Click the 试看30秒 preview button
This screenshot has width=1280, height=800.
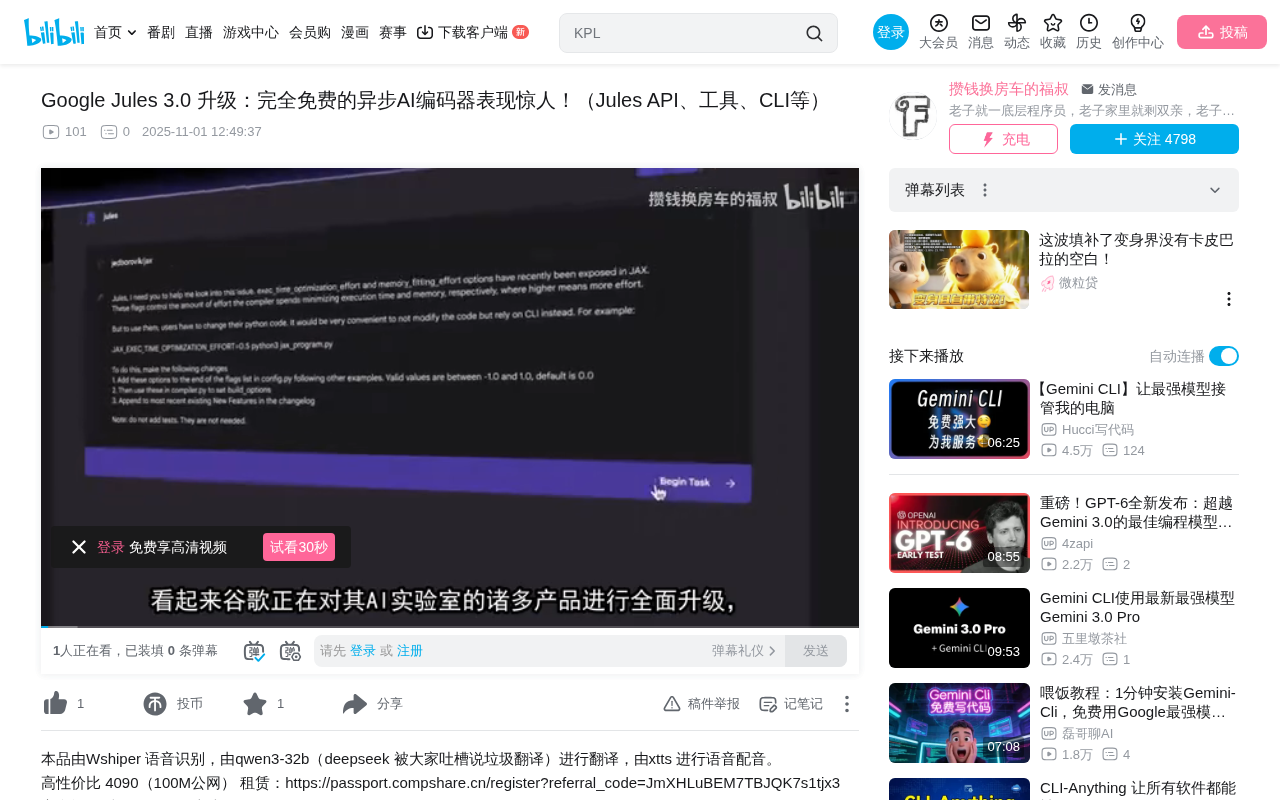(x=299, y=547)
